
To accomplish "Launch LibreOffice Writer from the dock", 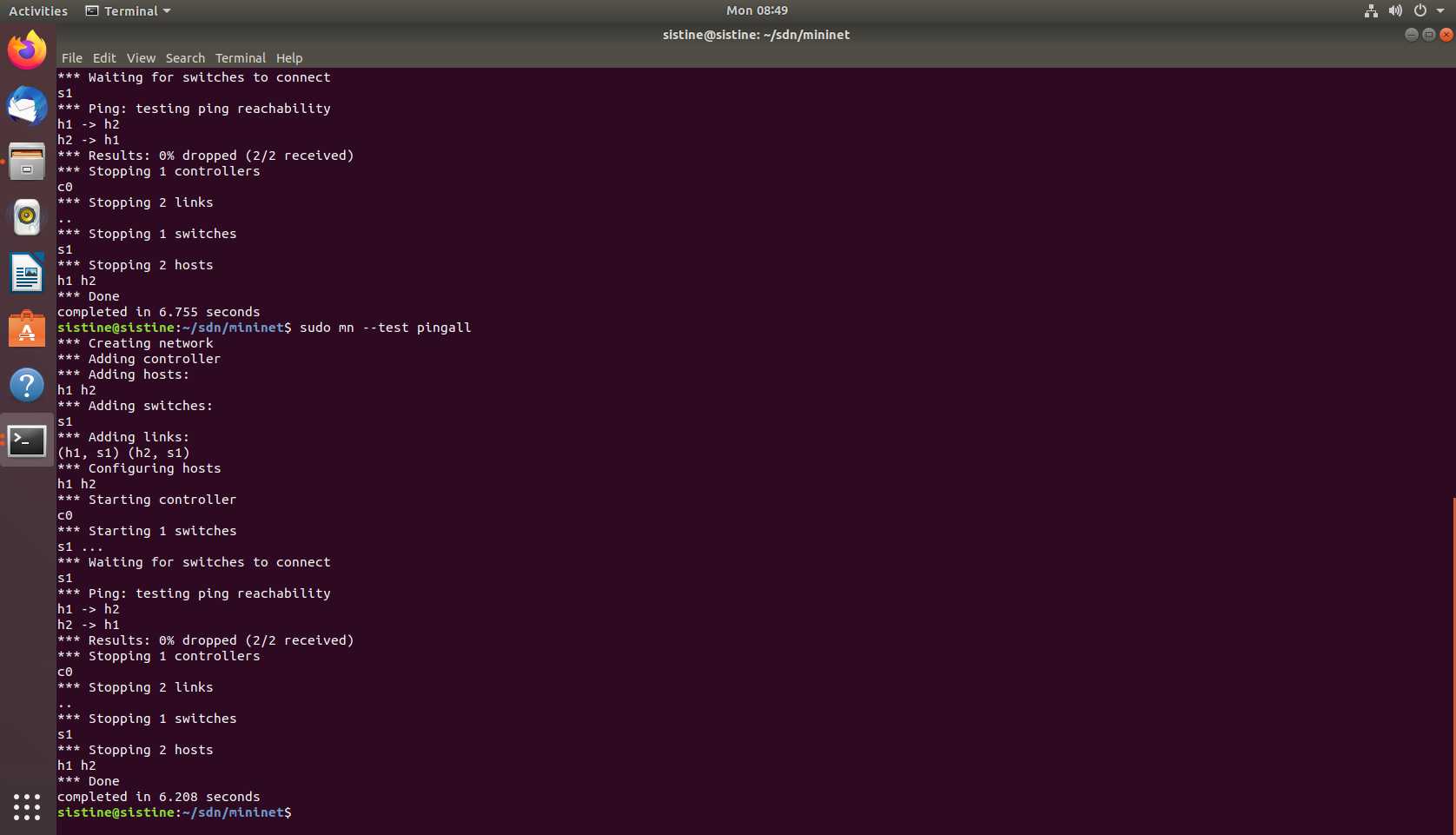I will point(27,273).
